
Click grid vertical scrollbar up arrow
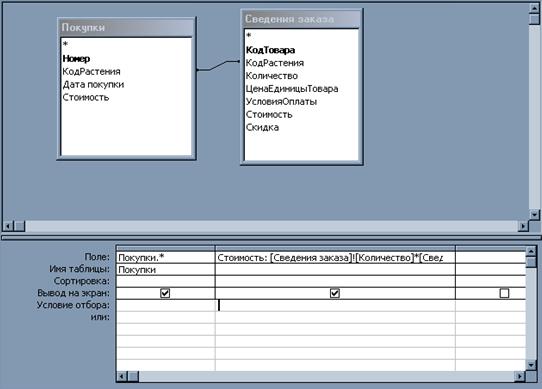click(531, 251)
